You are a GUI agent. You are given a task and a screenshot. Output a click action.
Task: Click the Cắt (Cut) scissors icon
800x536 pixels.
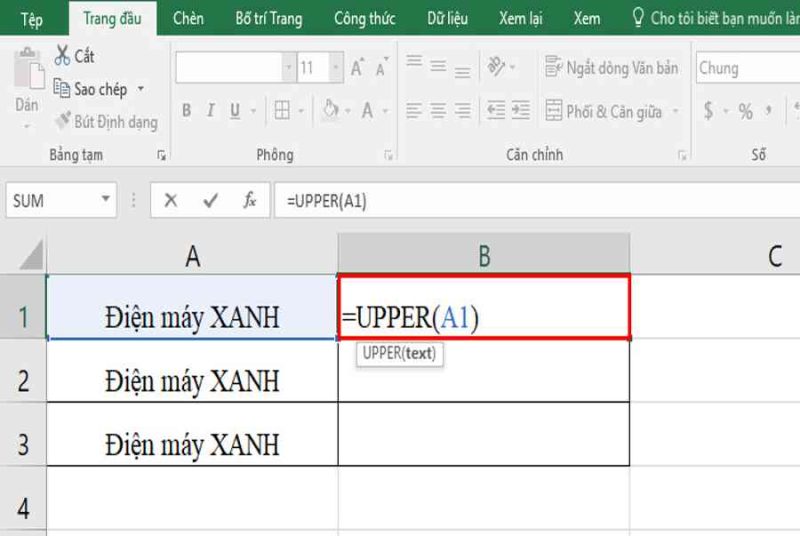62,55
